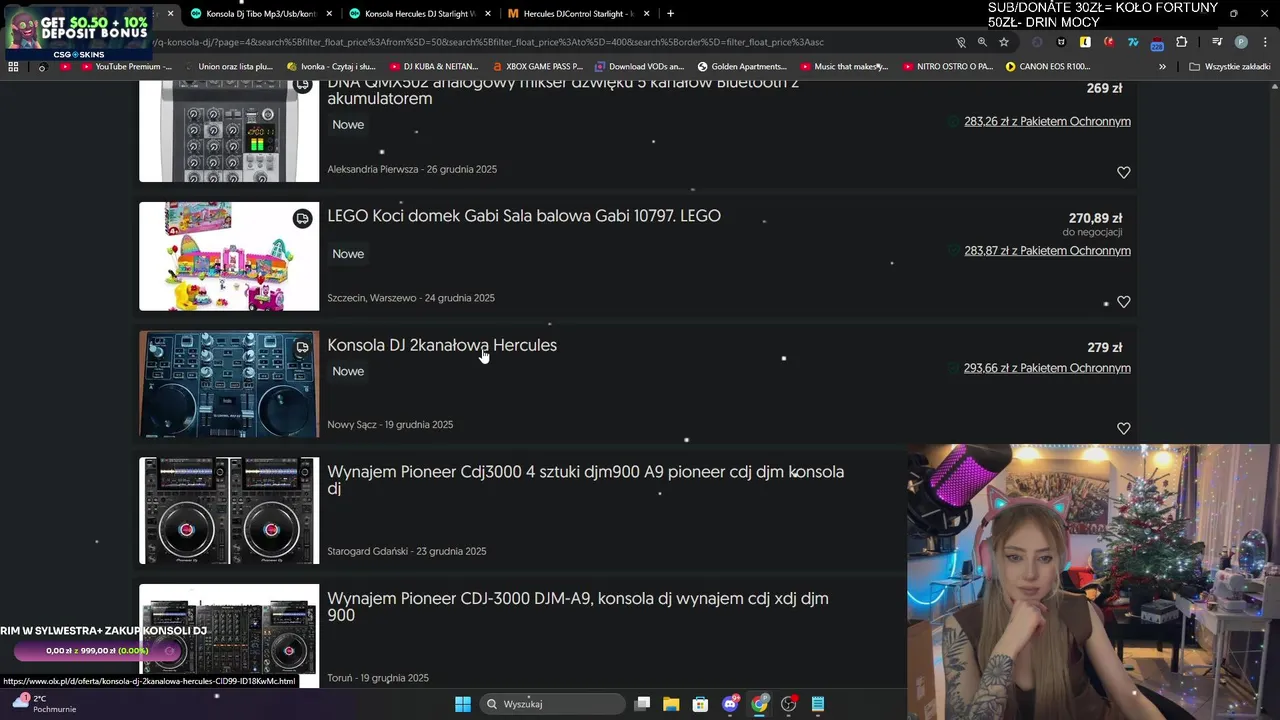Open Wynajem Pioneer Cdj3000 4 sztuki listing

[586, 480]
